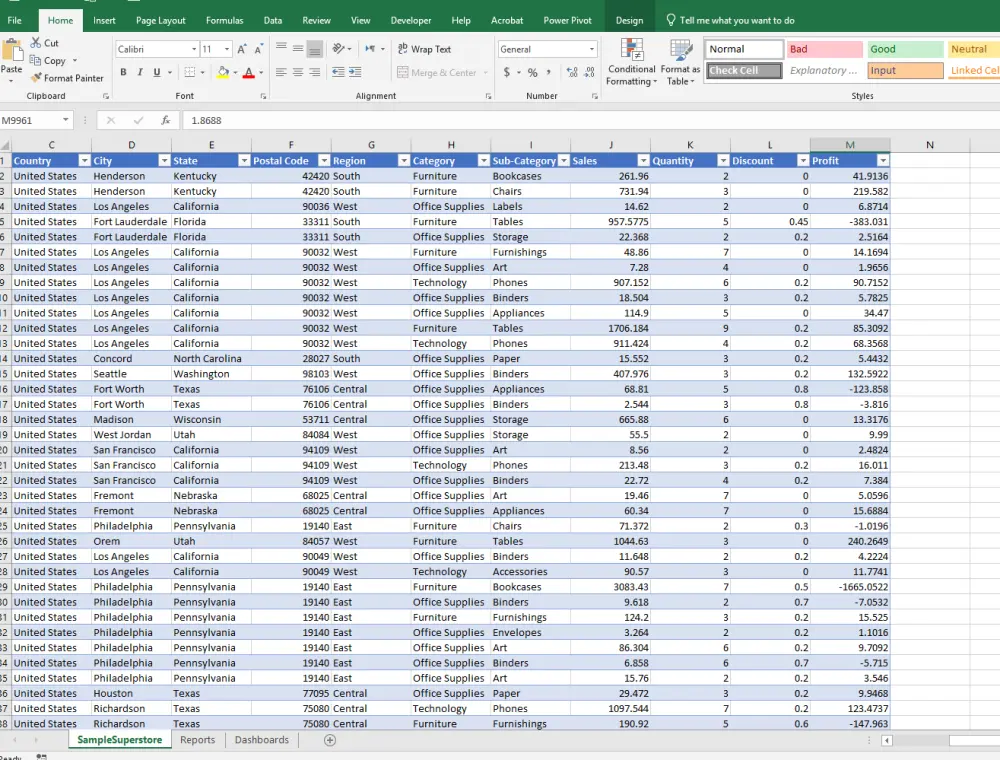Click the Paste clipboard icon
The image size is (1000, 760).
(x=11, y=50)
